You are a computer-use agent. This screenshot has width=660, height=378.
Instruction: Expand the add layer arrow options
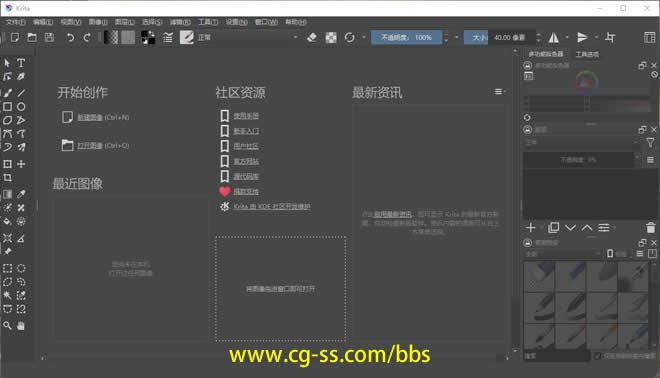pos(541,228)
